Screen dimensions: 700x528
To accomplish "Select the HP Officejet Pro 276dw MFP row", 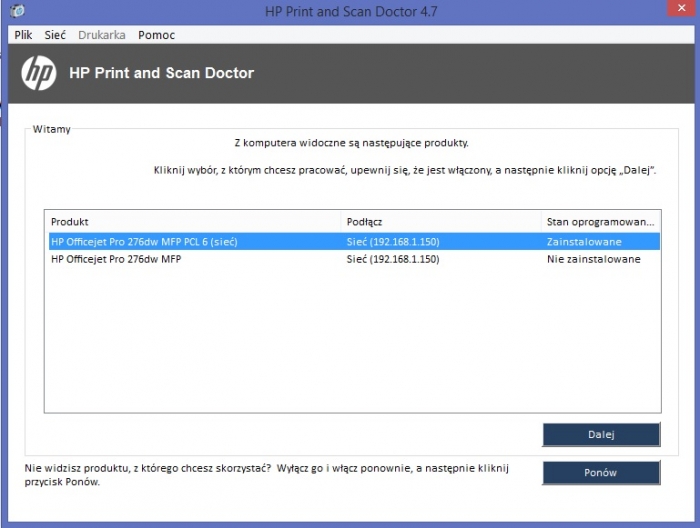I will [354, 259].
